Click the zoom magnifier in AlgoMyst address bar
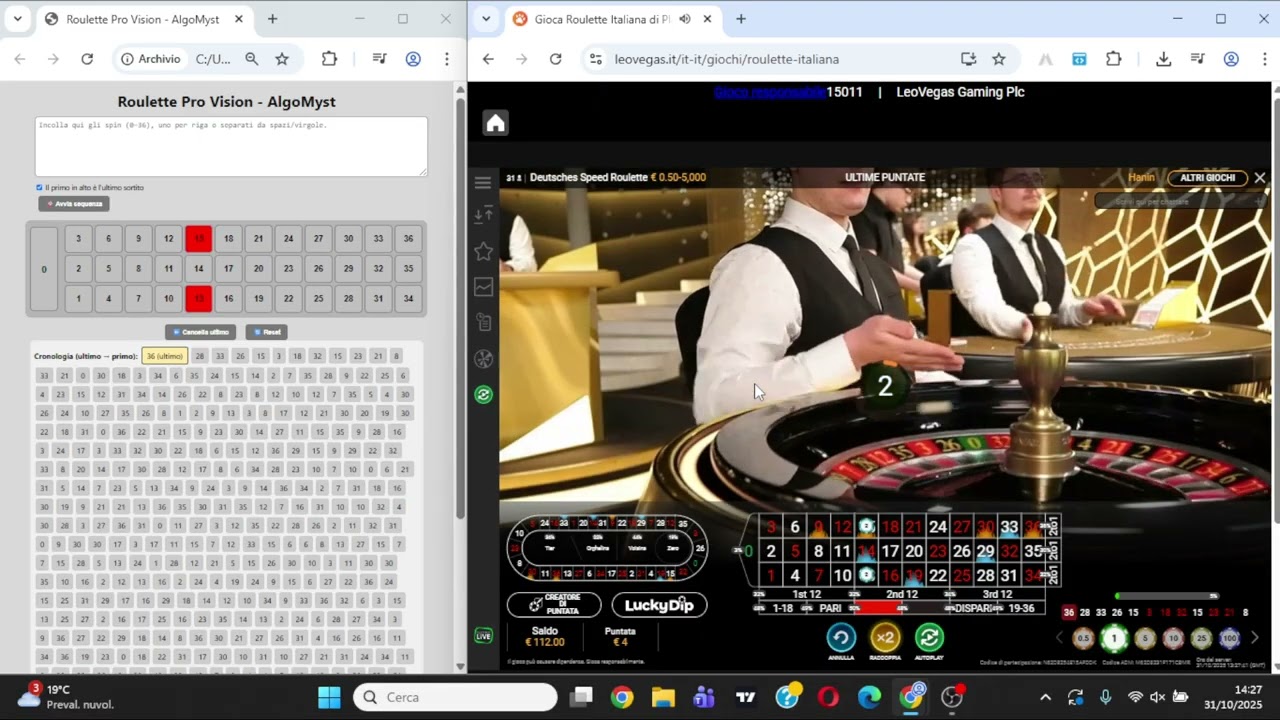The height and width of the screenshot is (720, 1280). click(x=252, y=59)
